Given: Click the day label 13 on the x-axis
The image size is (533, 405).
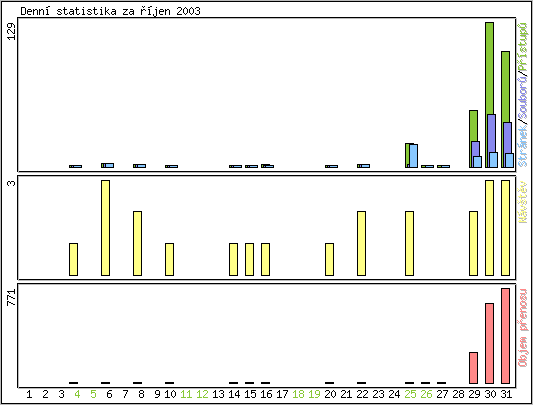Looking at the screenshot, I should [218, 394].
